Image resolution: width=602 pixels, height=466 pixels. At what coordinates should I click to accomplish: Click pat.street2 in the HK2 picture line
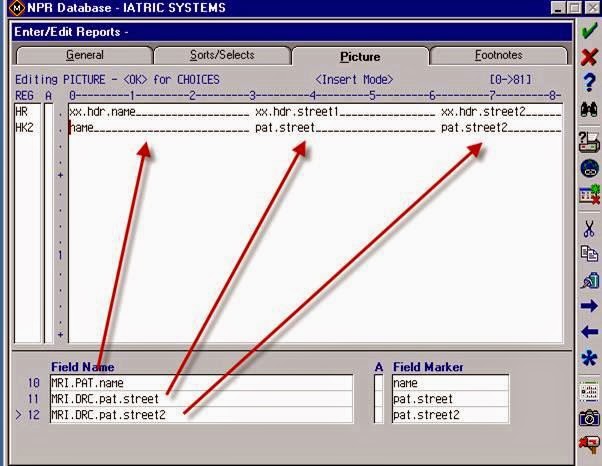474,127
